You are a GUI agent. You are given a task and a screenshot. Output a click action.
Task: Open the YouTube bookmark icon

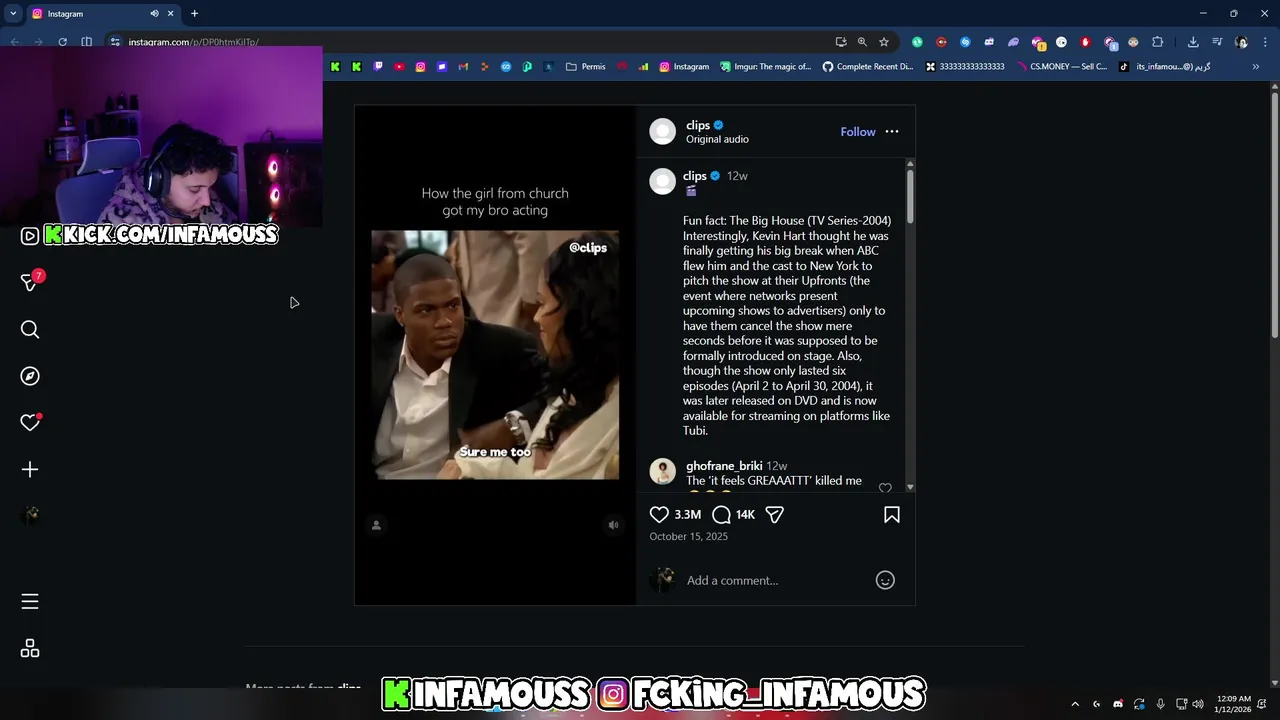(x=399, y=67)
